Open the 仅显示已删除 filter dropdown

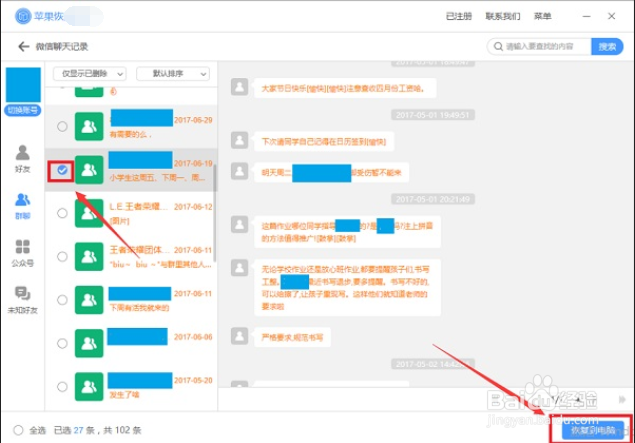click(x=89, y=74)
